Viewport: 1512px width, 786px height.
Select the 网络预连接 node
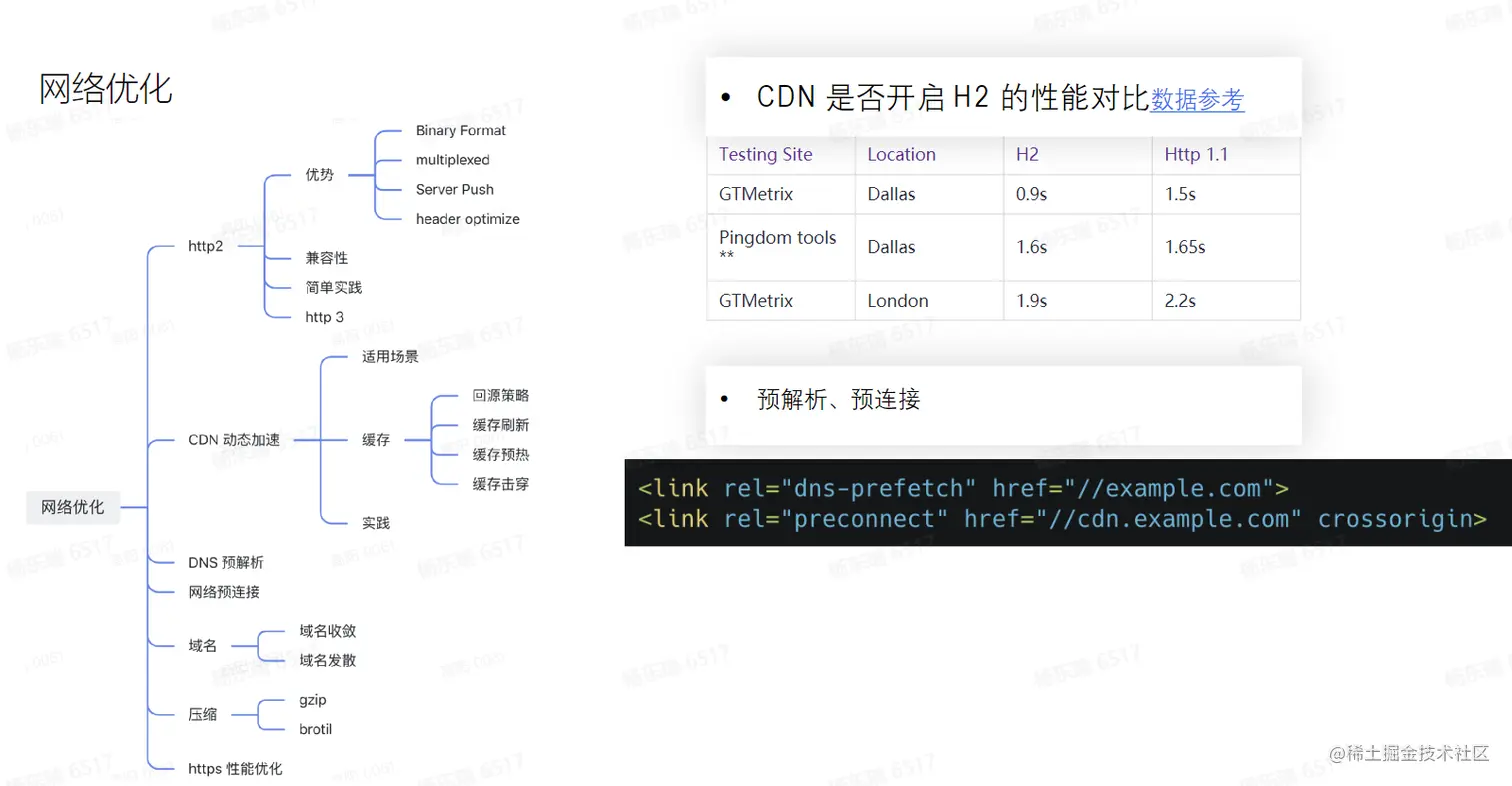coord(224,592)
